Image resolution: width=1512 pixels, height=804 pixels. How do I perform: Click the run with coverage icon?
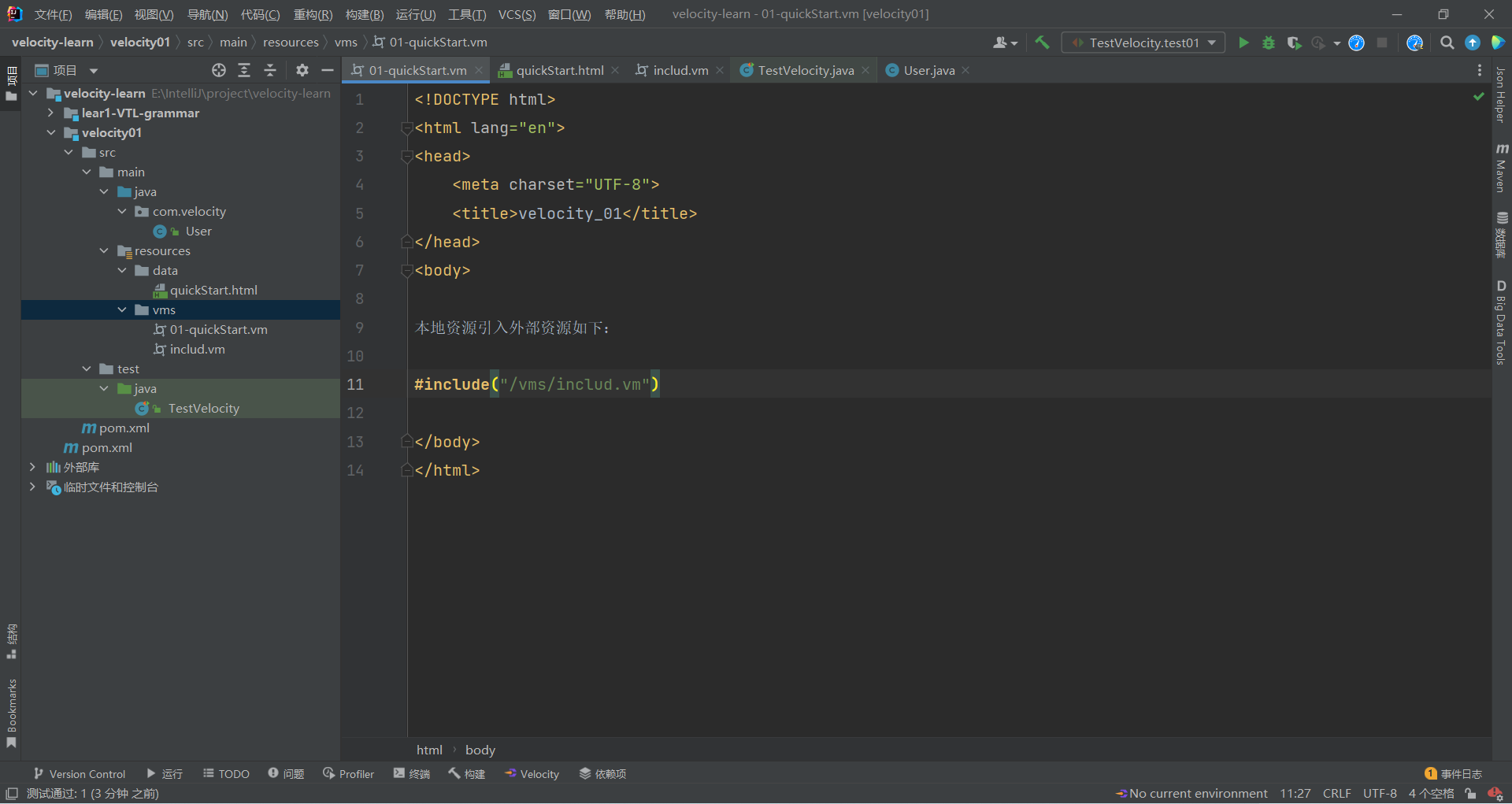(1294, 43)
